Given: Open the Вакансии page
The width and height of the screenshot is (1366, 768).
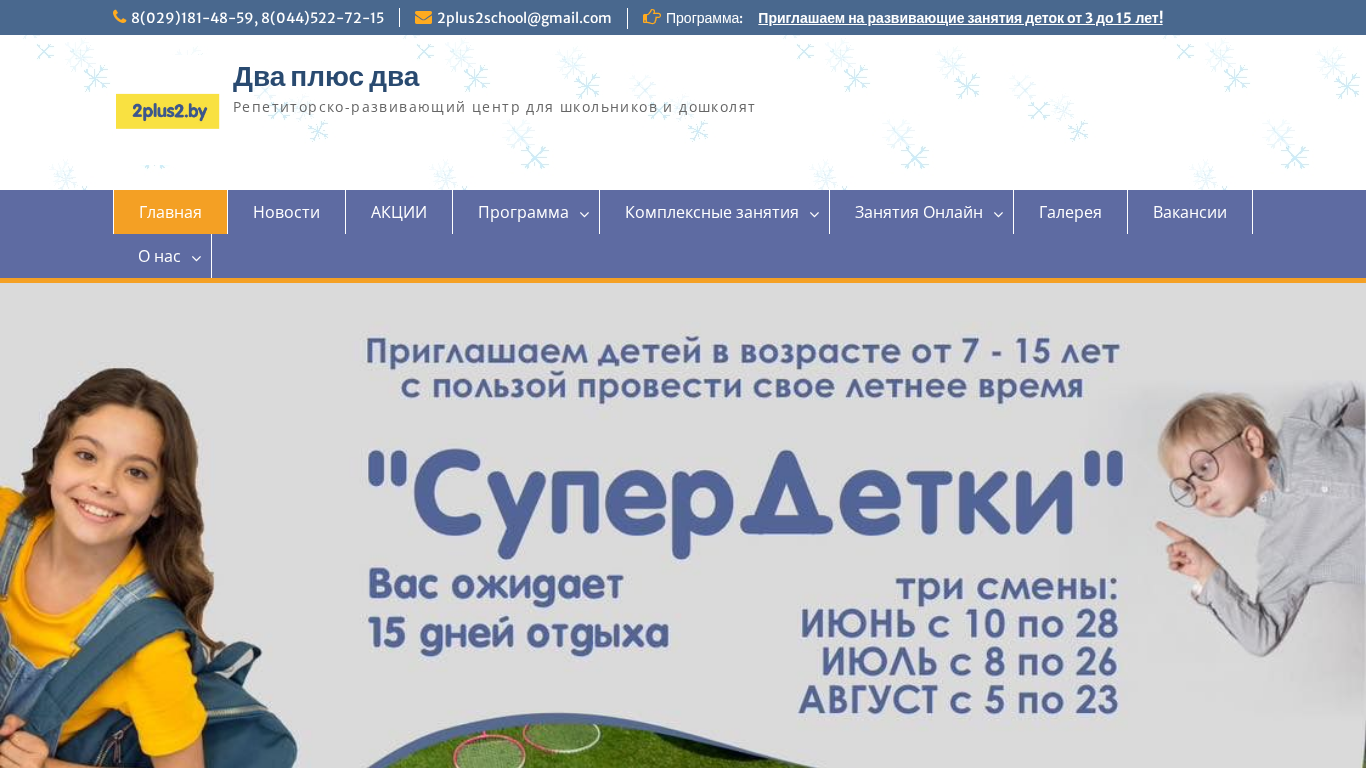Looking at the screenshot, I should click(1190, 212).
